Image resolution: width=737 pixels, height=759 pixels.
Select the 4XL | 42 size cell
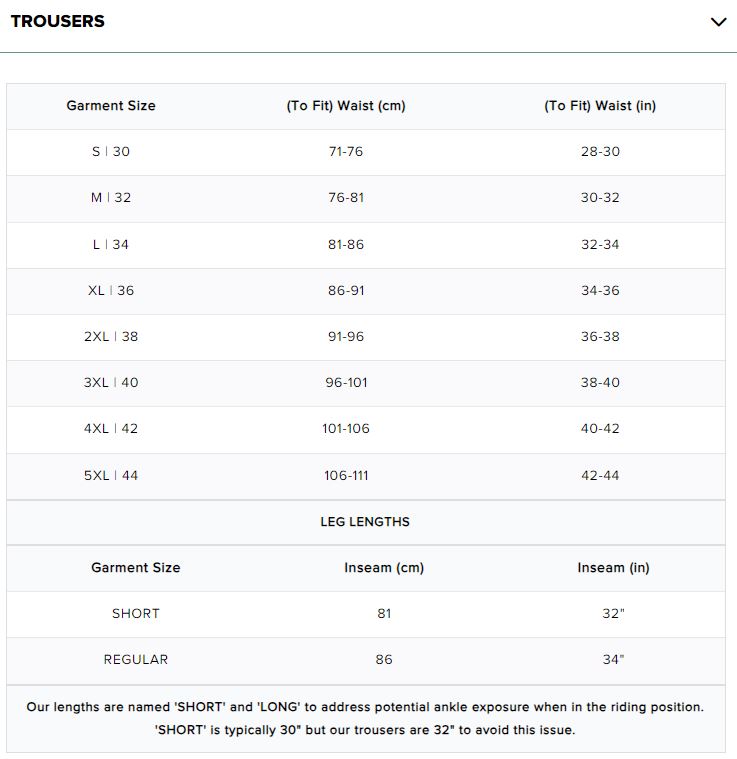[x=111, y=428]
